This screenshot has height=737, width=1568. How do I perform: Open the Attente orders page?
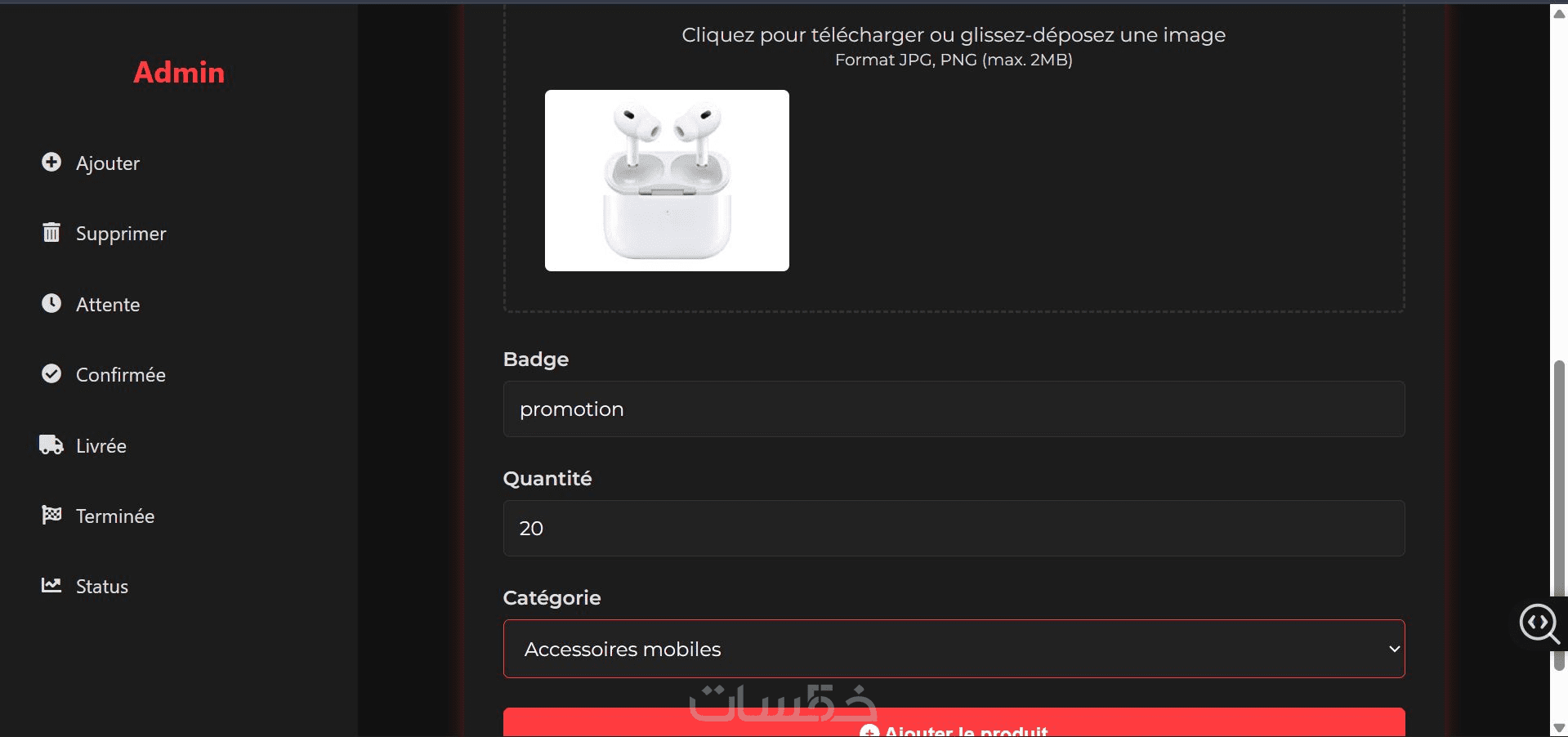pos(108,304)
